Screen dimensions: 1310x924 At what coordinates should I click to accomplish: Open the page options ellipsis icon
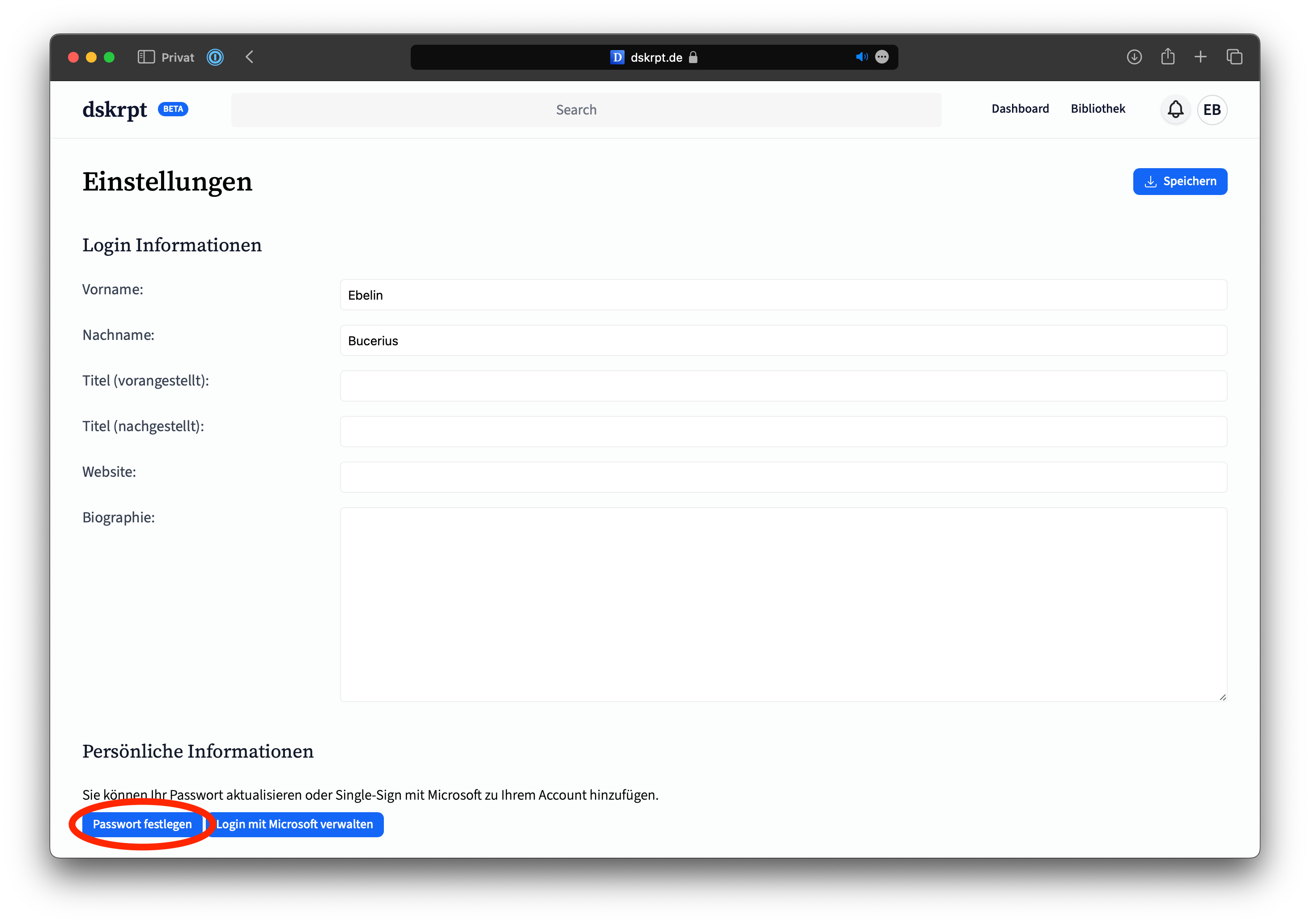click(881, 57)
